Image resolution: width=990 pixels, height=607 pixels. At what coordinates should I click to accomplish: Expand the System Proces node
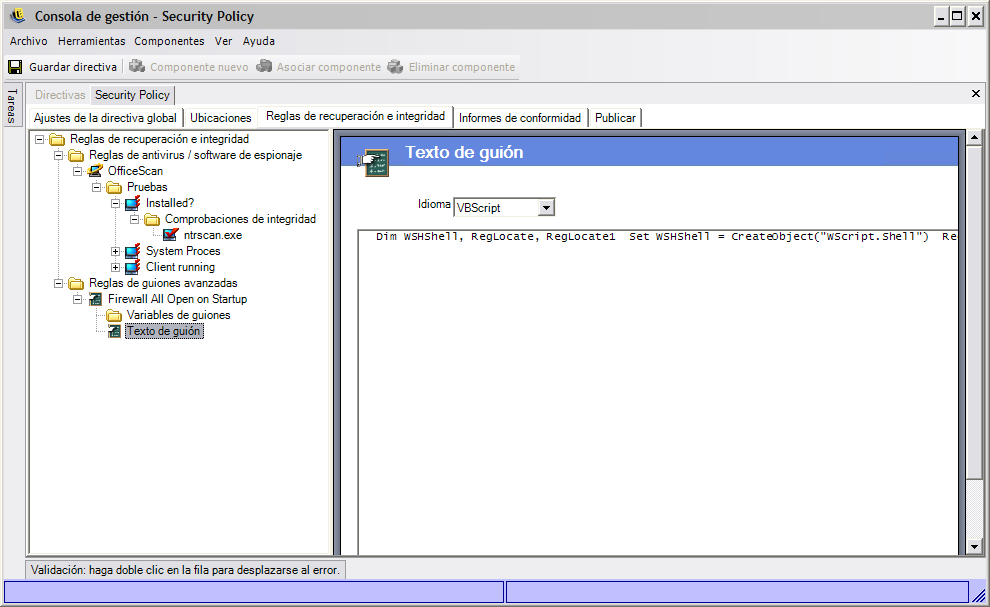click(116, 251)
